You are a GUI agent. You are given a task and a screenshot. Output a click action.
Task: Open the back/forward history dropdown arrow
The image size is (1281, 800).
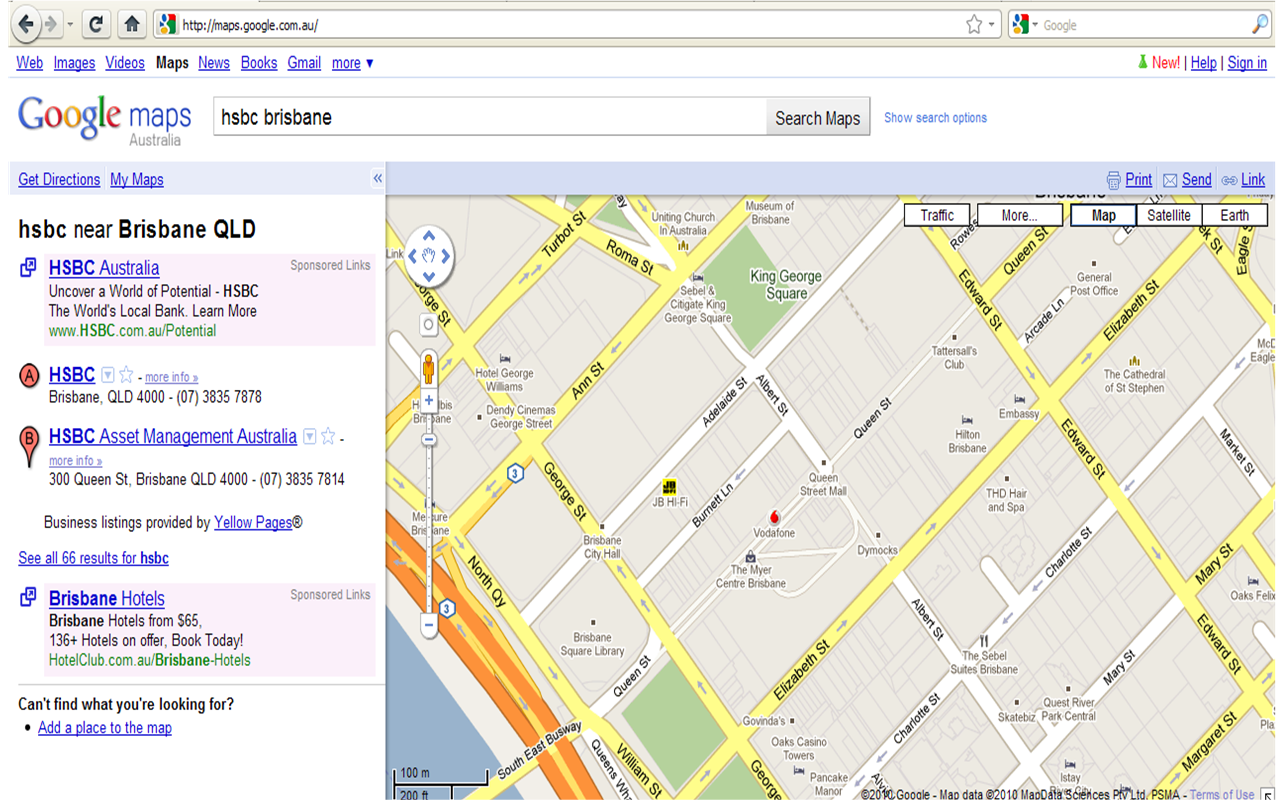71,24
